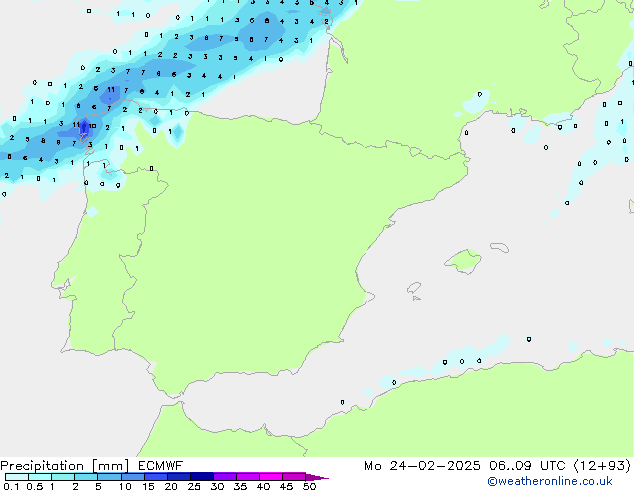The width and height of the screenshot is (634, 490).
Task: Select the '06..09 UTC' time text
Action: click(x=527, y=466)
